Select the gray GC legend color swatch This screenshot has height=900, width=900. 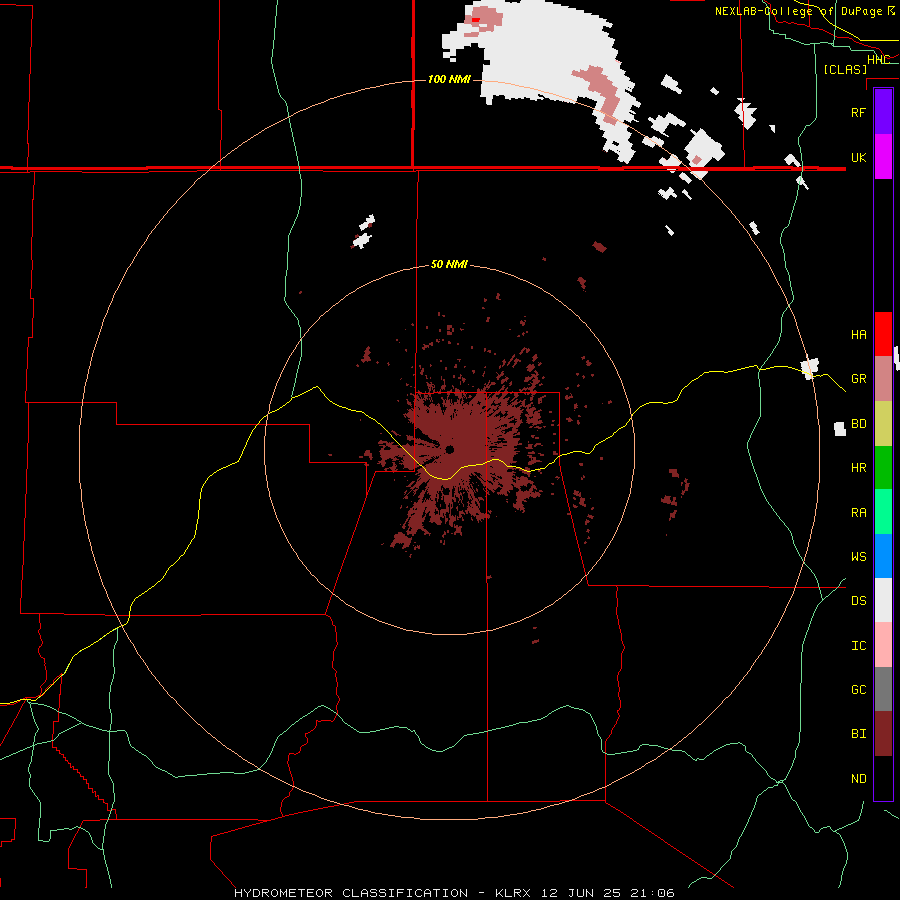click(883, 689)
